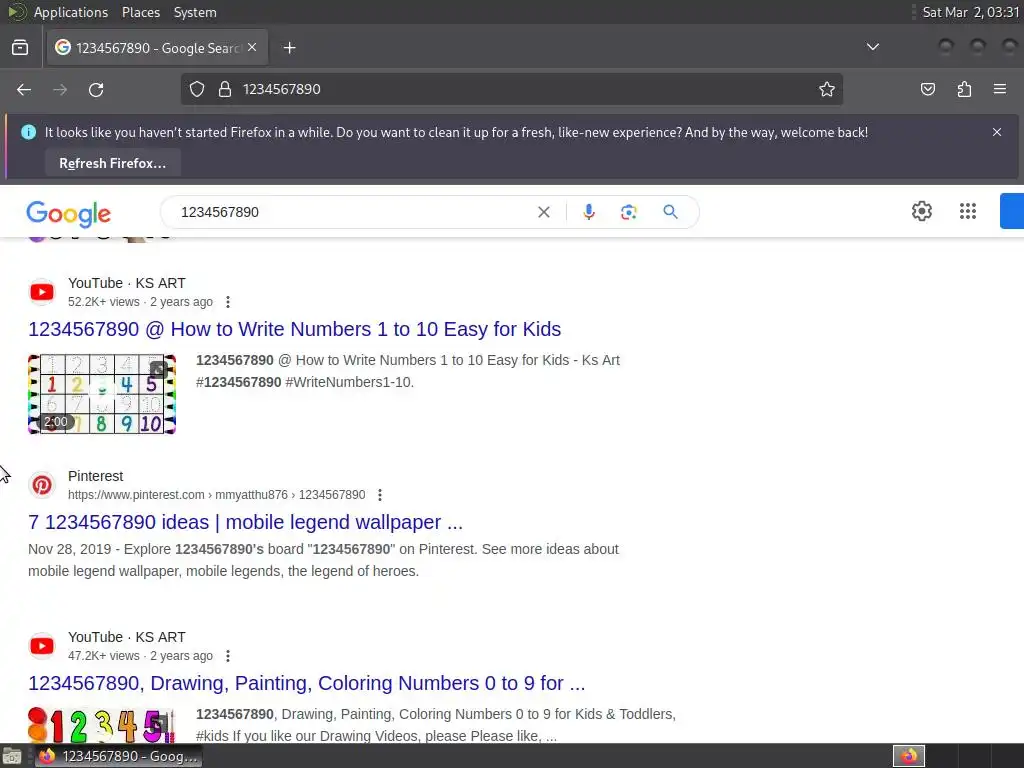This screenshot has height=768, width=1024.
Task: Open 'How to Write Numbers 1 to 10' result
Action: [x=295, y=329]
